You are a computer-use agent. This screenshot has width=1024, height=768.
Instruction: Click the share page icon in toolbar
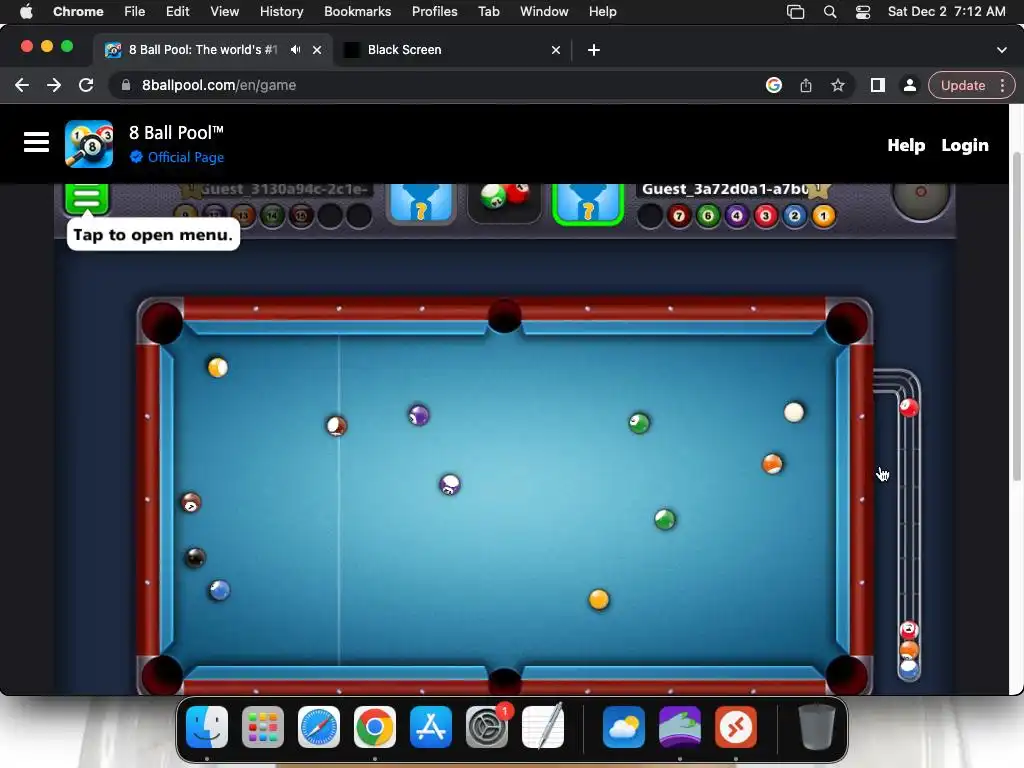[806, 85]
